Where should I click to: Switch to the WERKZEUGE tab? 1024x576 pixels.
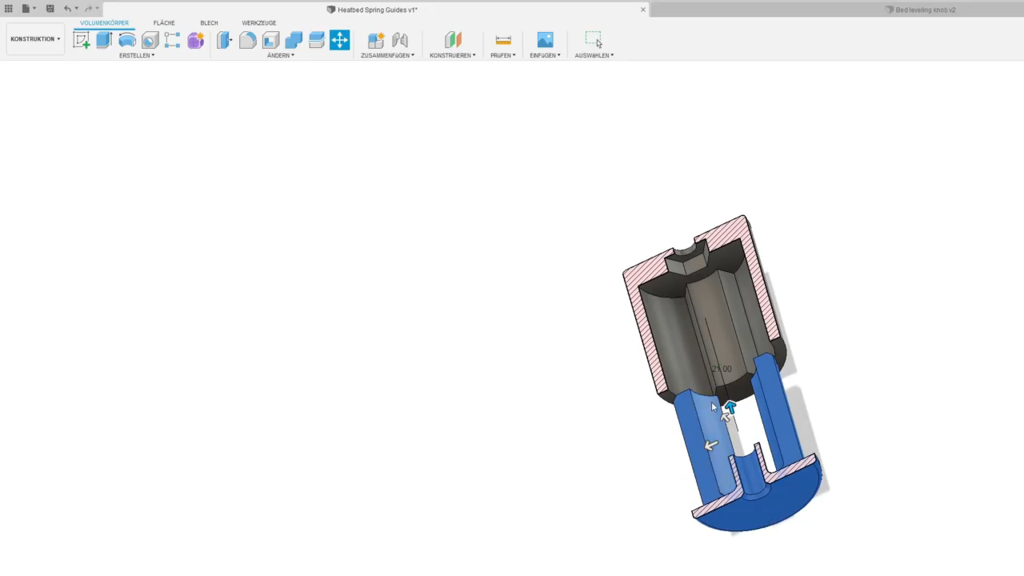259,23
